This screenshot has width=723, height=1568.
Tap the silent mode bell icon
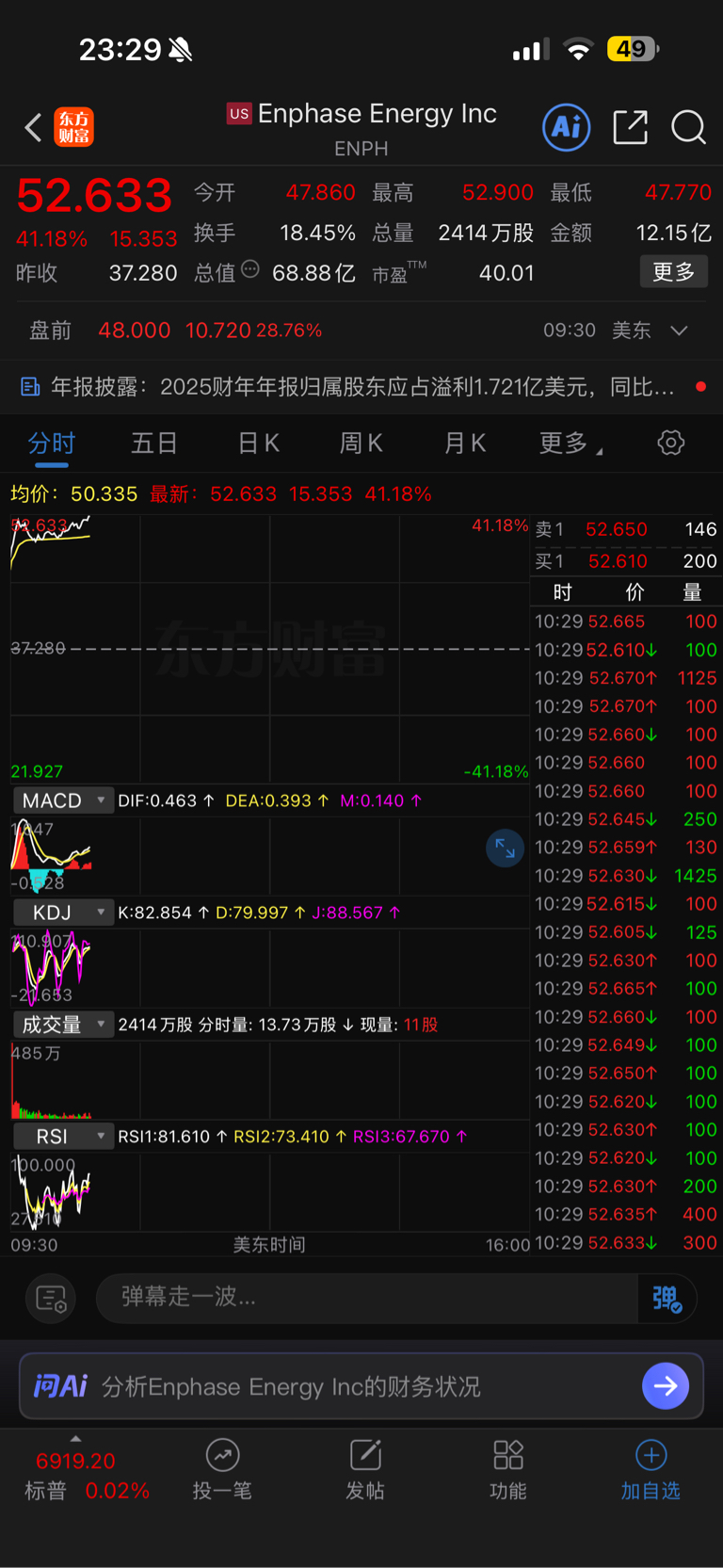[181, 49]
